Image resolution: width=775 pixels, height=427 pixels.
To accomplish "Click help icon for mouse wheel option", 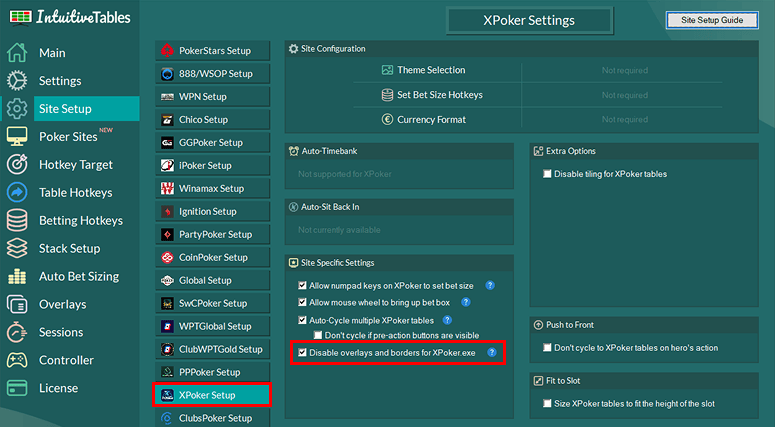I will 466,302.
